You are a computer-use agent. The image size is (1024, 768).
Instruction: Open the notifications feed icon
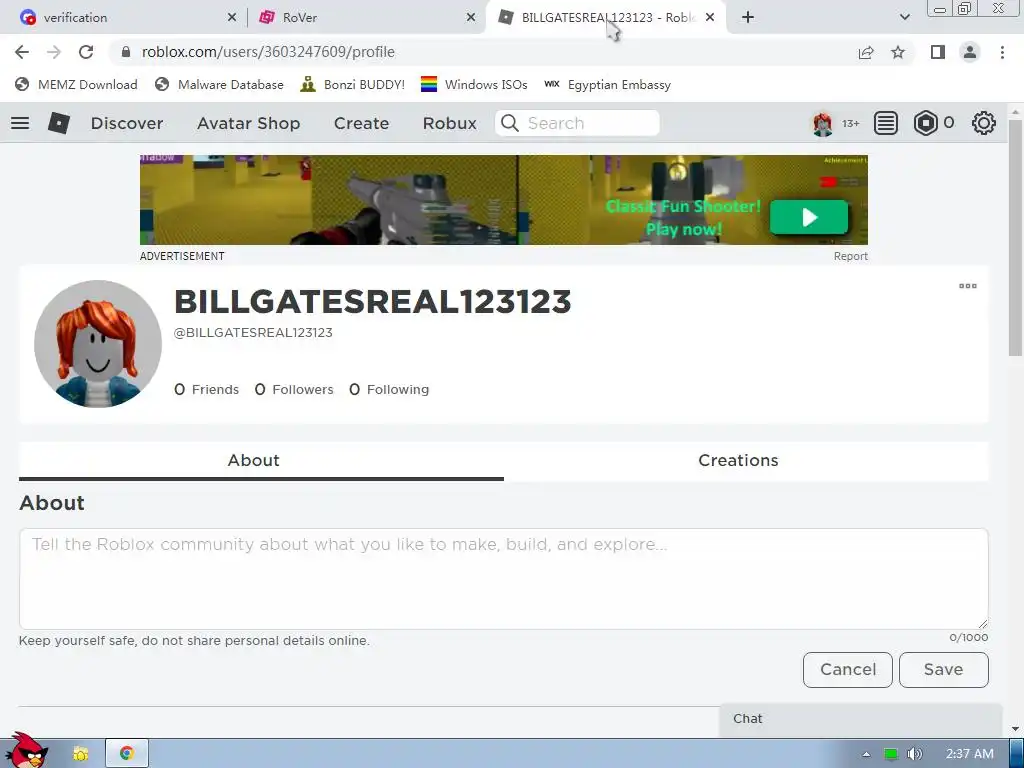(886, 123)
